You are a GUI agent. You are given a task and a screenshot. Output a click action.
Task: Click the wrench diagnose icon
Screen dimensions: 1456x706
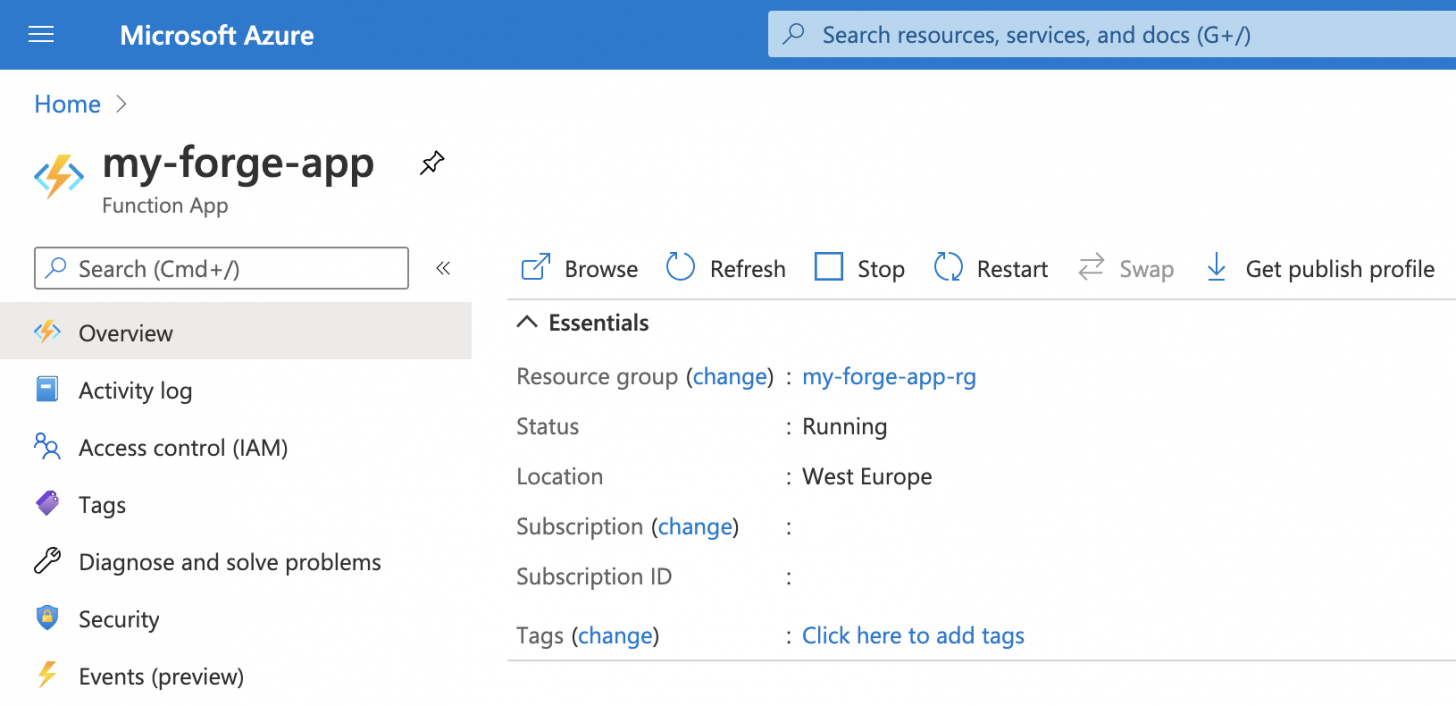[47, 561]
